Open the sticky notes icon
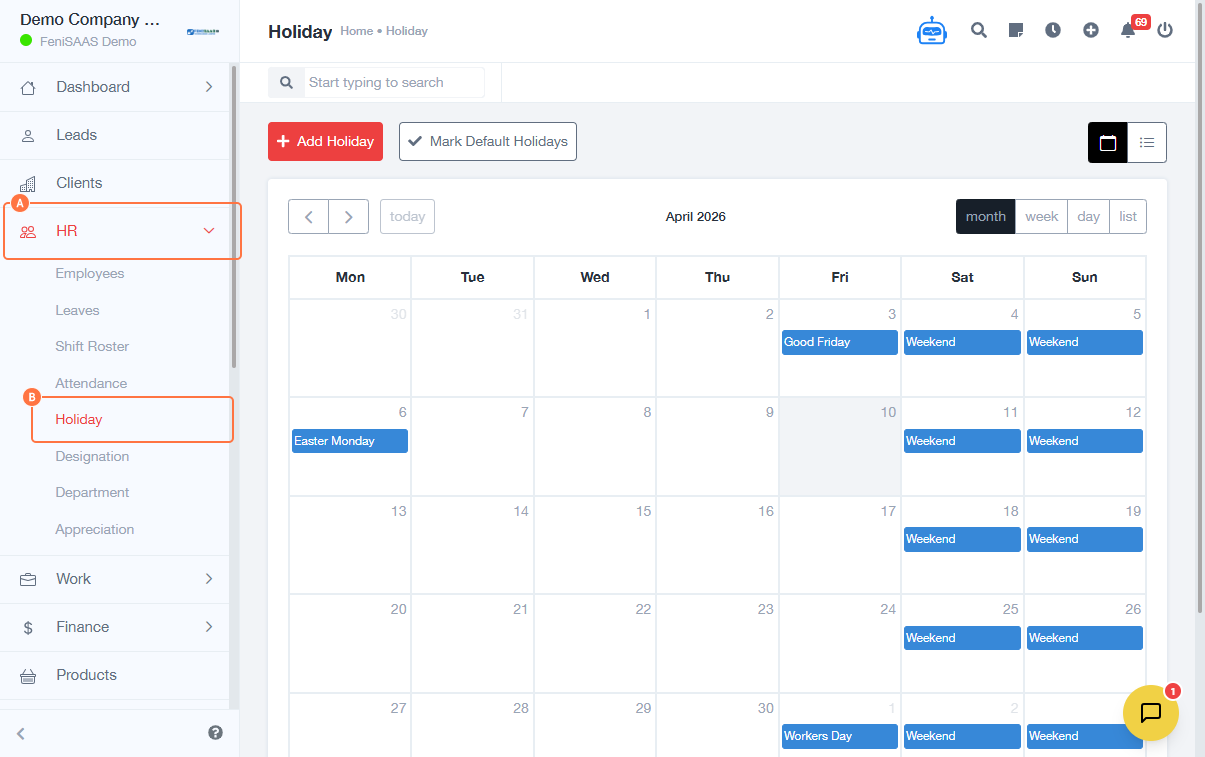This screenshot has width=1205, height=757. click(1016, 30)
